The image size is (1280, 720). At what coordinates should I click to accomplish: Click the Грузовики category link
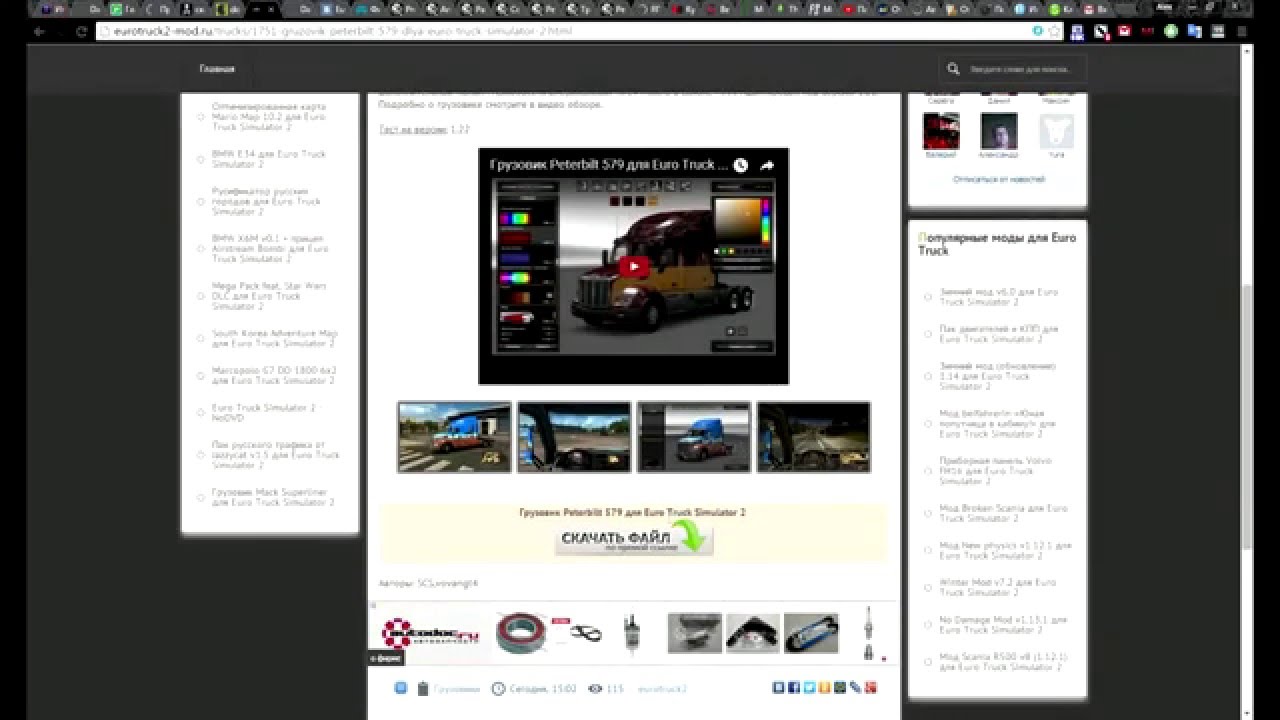456,689
